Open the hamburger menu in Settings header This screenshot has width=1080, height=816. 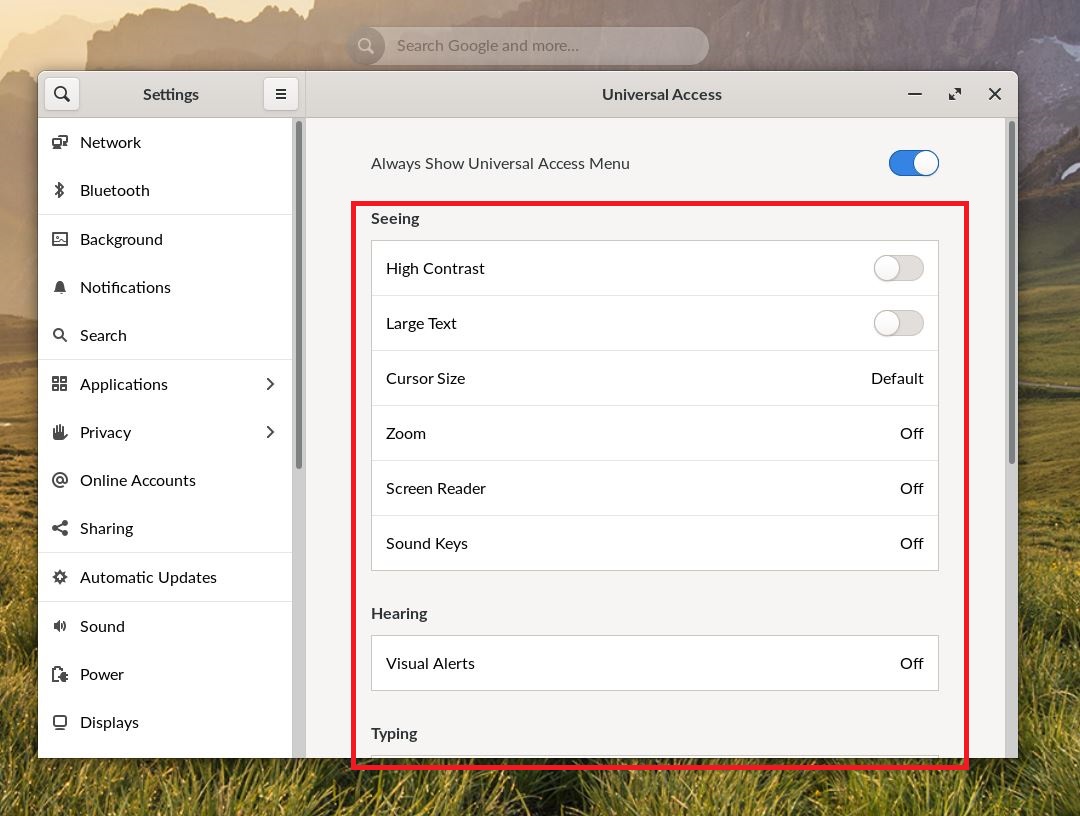coord(280,94)
